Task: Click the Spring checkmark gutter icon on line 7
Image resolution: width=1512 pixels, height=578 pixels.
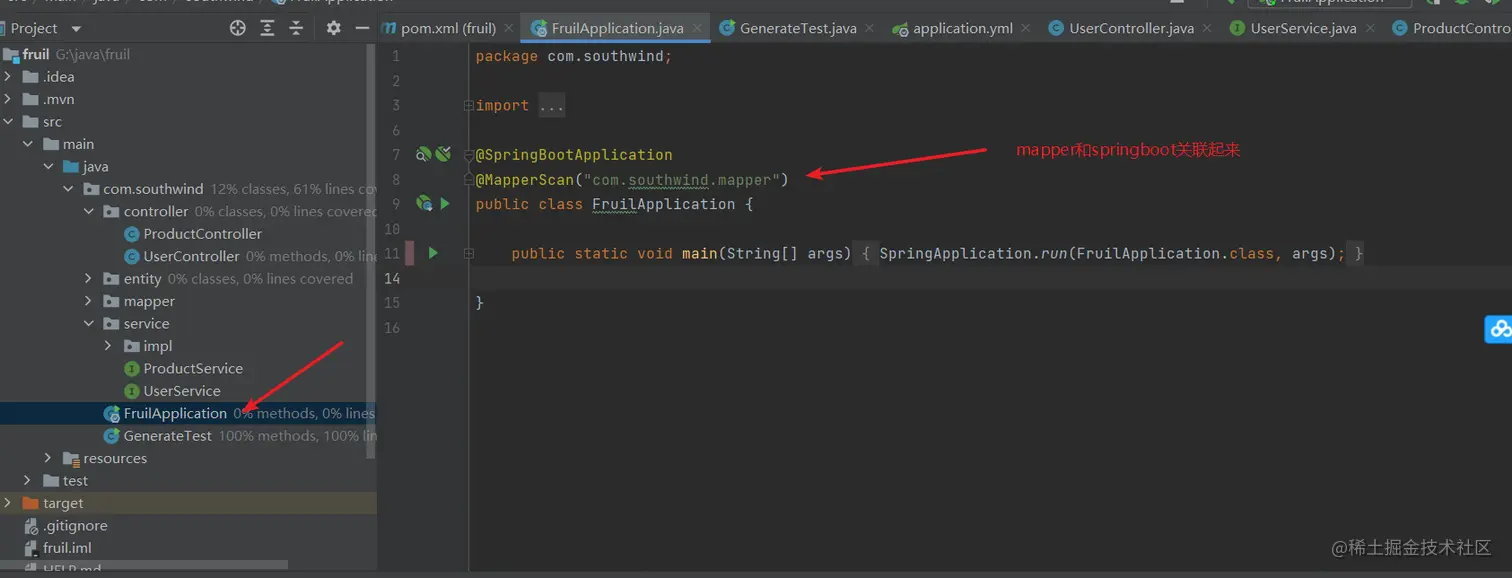Action: tap(443, 154)
